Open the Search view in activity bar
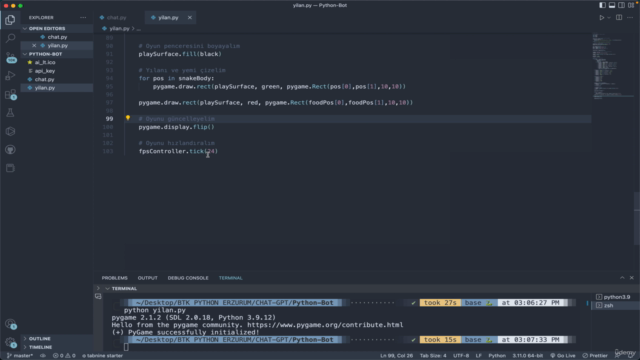 pyautogui.click(x=10, y=38)
